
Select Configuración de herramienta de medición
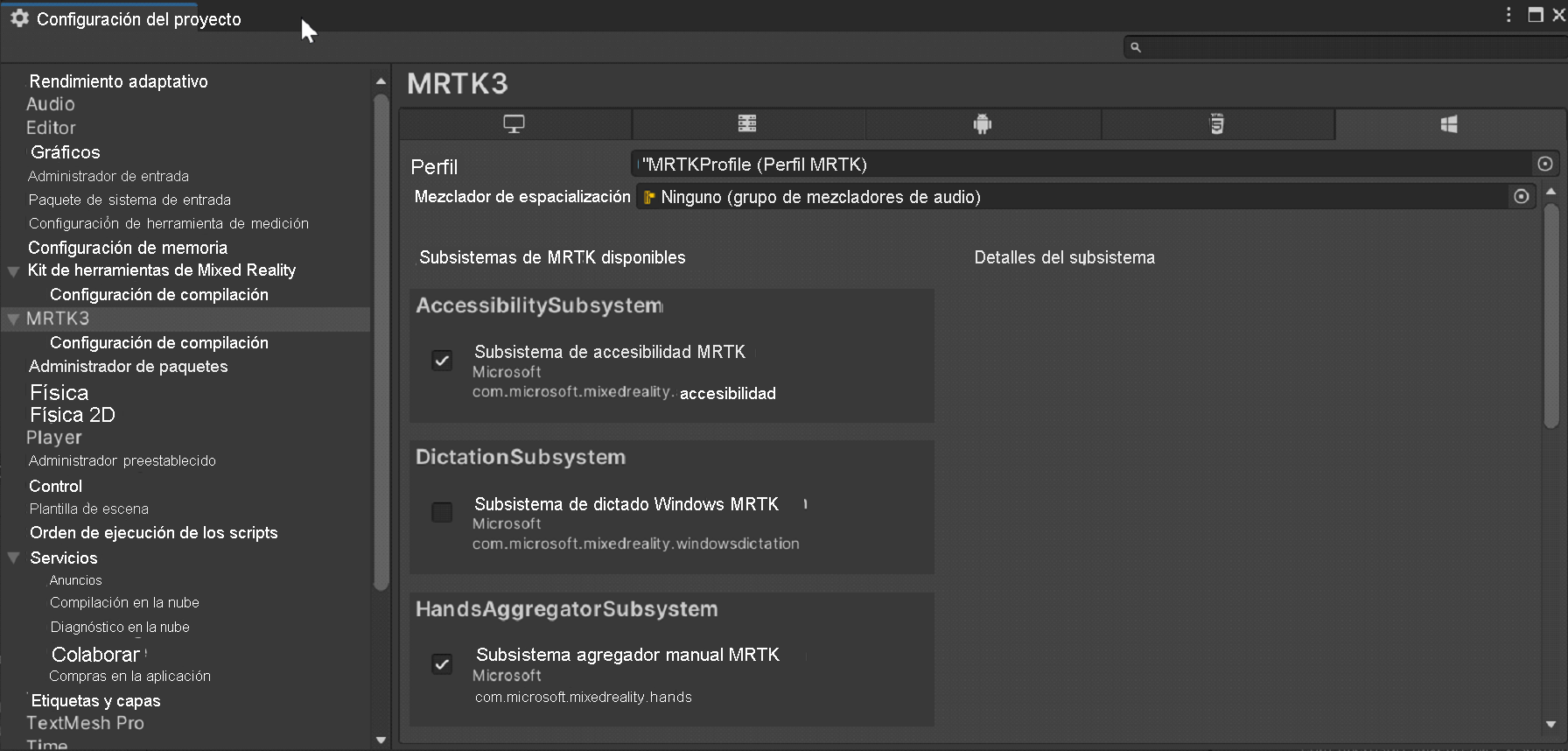(x=169, y=223)
